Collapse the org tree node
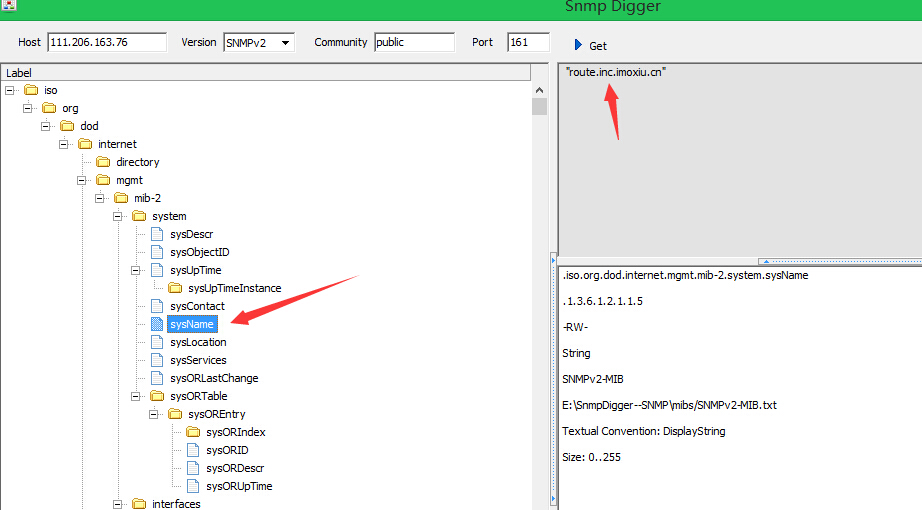Screen dimensions: 922x510 coord(28,108)
